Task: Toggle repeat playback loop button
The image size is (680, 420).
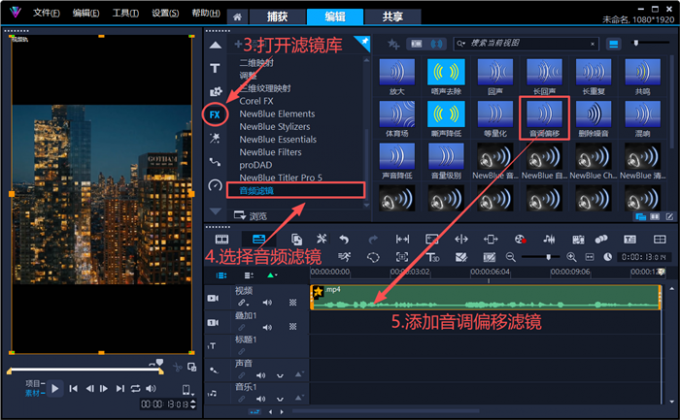Action: (135, 388)
